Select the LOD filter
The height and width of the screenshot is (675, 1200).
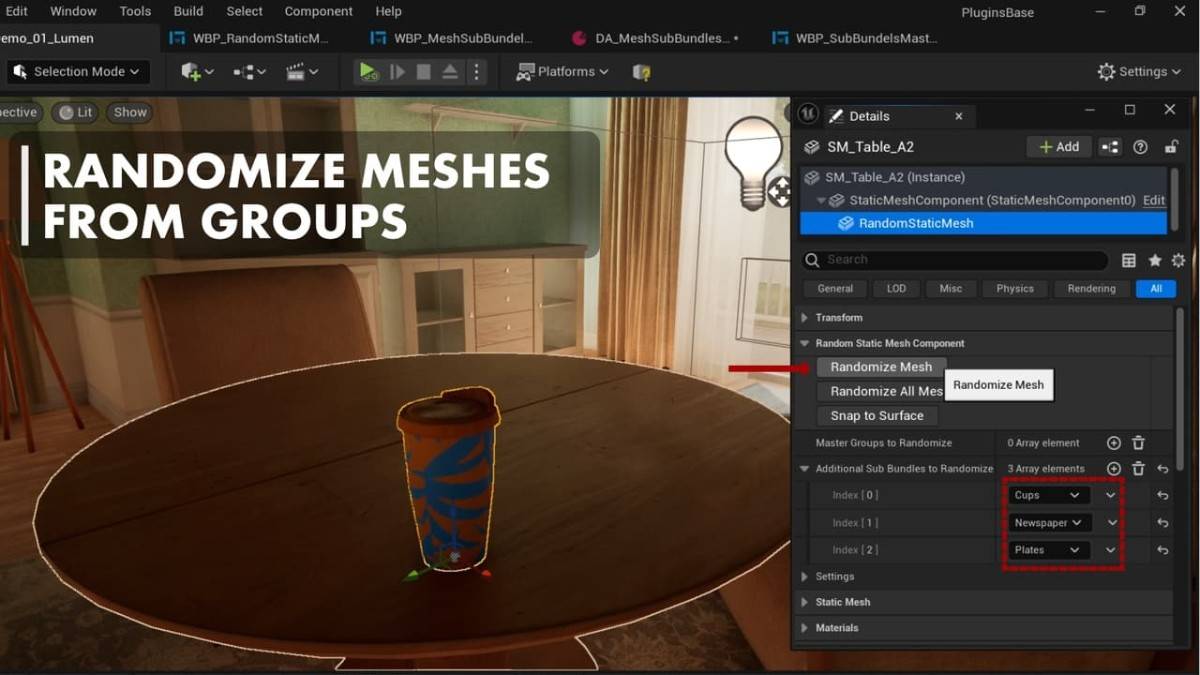(896, 288)
